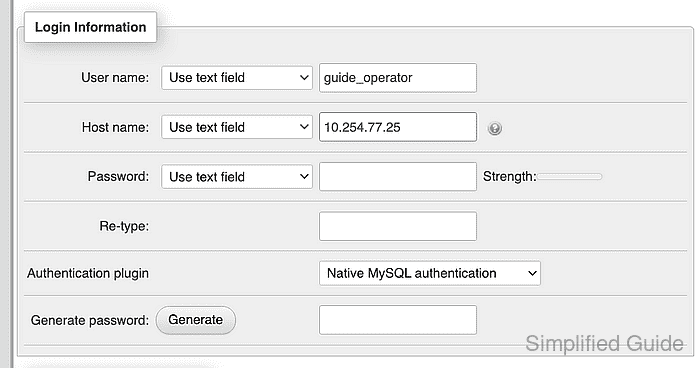Click the generated password output field
The height and width of the screenshot is (368, 700).
[x=398, y=320]
